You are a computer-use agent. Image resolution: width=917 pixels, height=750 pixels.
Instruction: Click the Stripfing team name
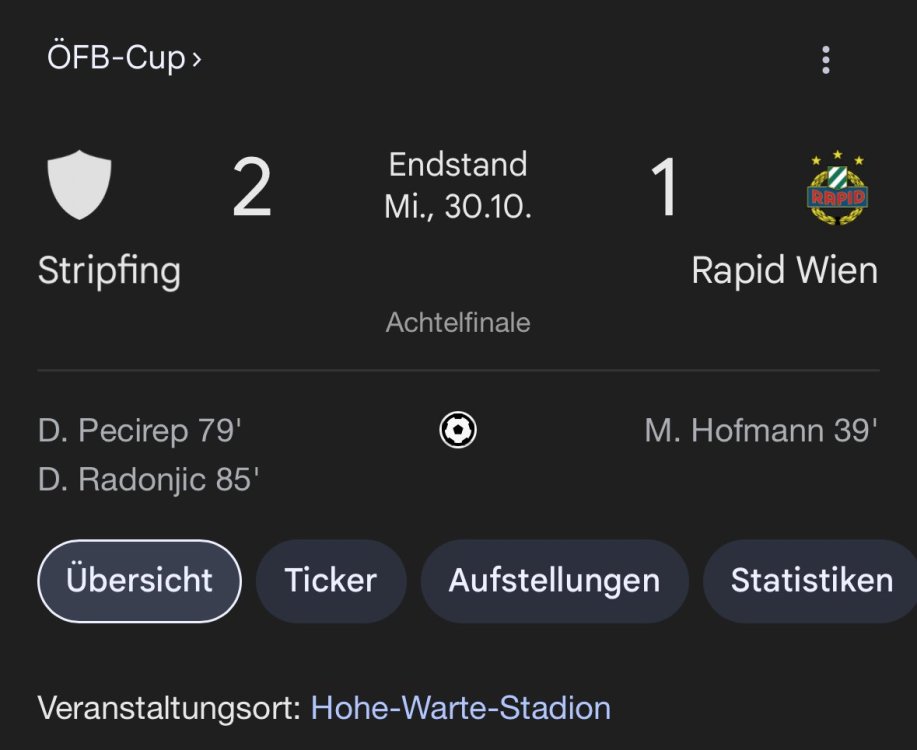[109, 270]
